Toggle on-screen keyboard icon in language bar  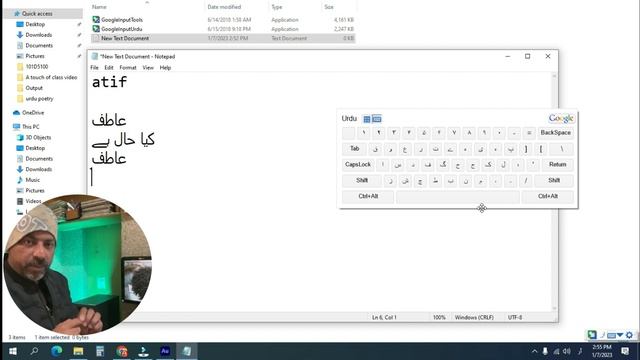611,336
